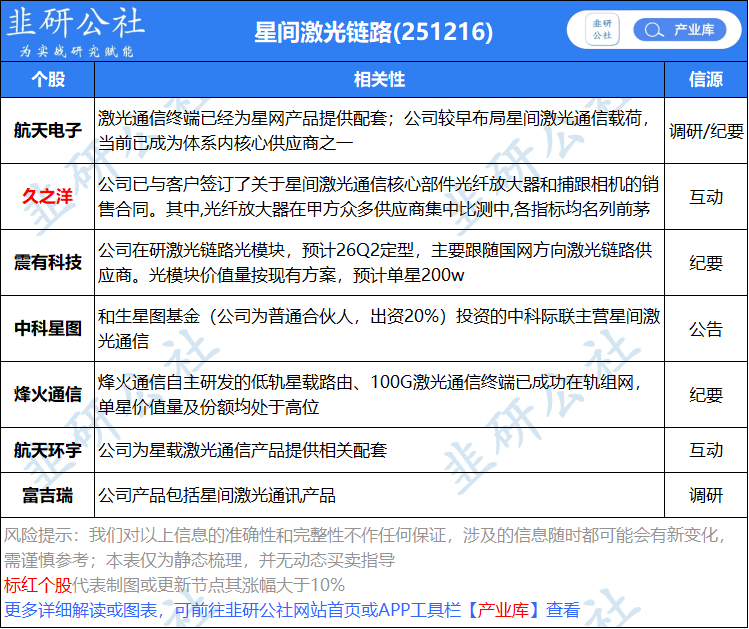Select the stock name 富吉瑞
The width and height of the screenshot is (749, 629).
click(48, 495)
